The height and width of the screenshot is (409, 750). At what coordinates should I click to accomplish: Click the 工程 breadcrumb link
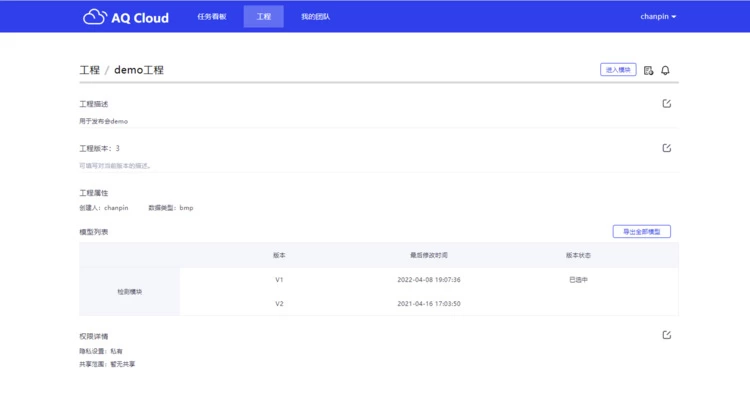tap(89, 70)
